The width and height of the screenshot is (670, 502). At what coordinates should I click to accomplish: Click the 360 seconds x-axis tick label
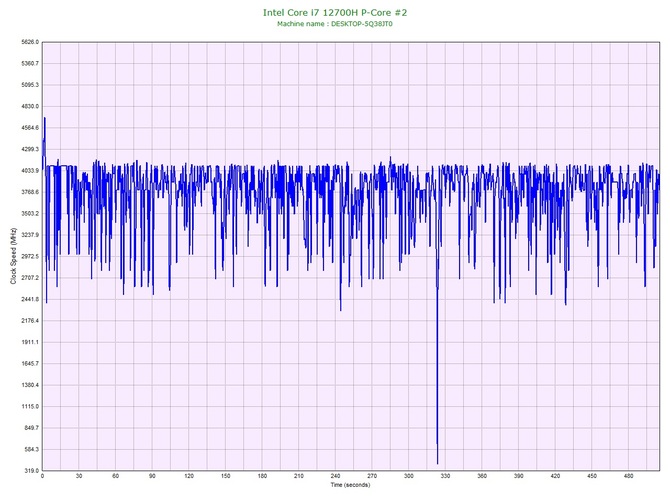coord(482,476)
